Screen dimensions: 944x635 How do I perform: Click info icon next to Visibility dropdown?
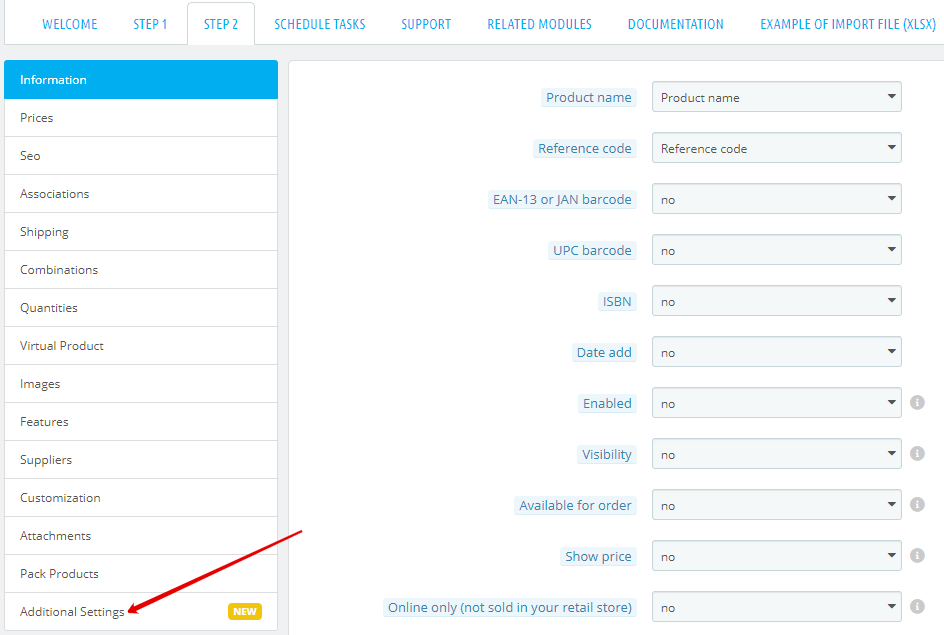point(917,454)
